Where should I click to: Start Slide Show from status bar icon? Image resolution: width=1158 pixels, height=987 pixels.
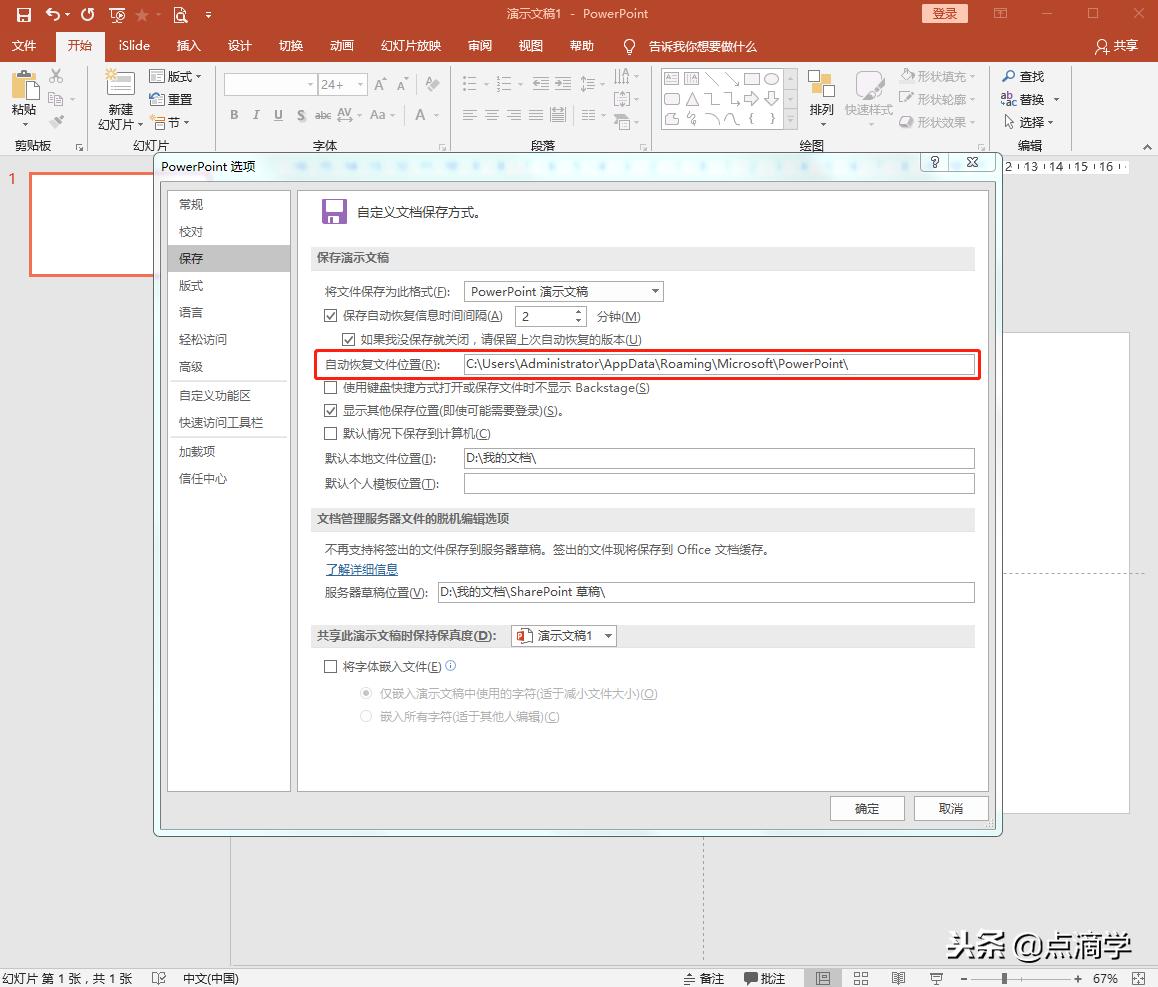coord(936,978)
